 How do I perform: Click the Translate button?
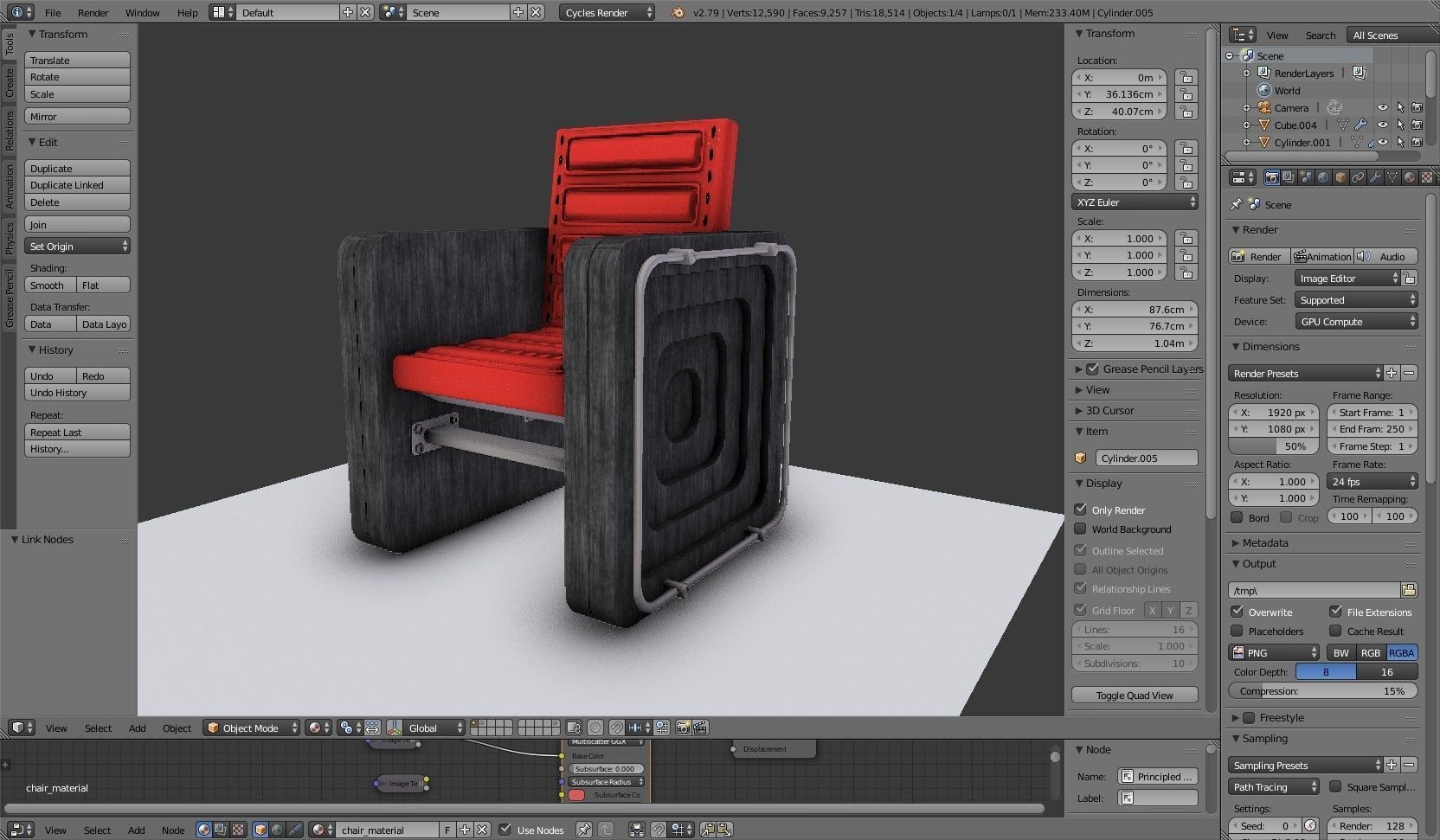point(77,60)
